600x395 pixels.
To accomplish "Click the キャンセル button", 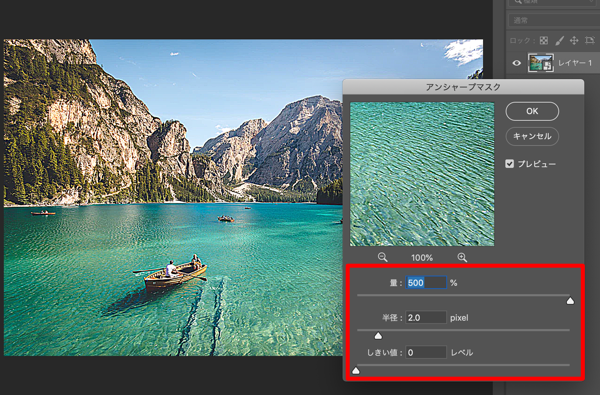I will (532, 136).
